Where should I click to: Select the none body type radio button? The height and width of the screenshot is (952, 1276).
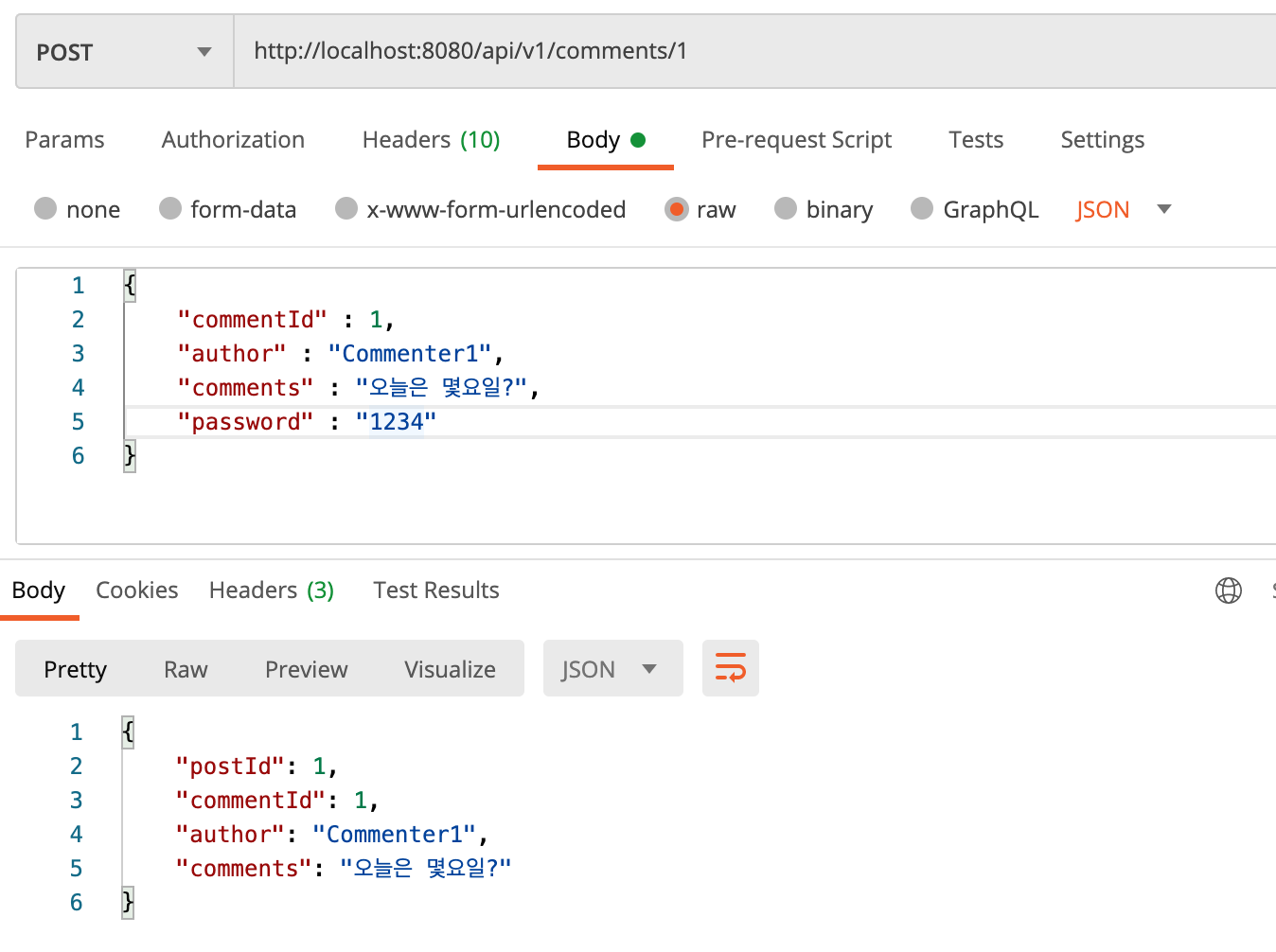pos(45,208)
